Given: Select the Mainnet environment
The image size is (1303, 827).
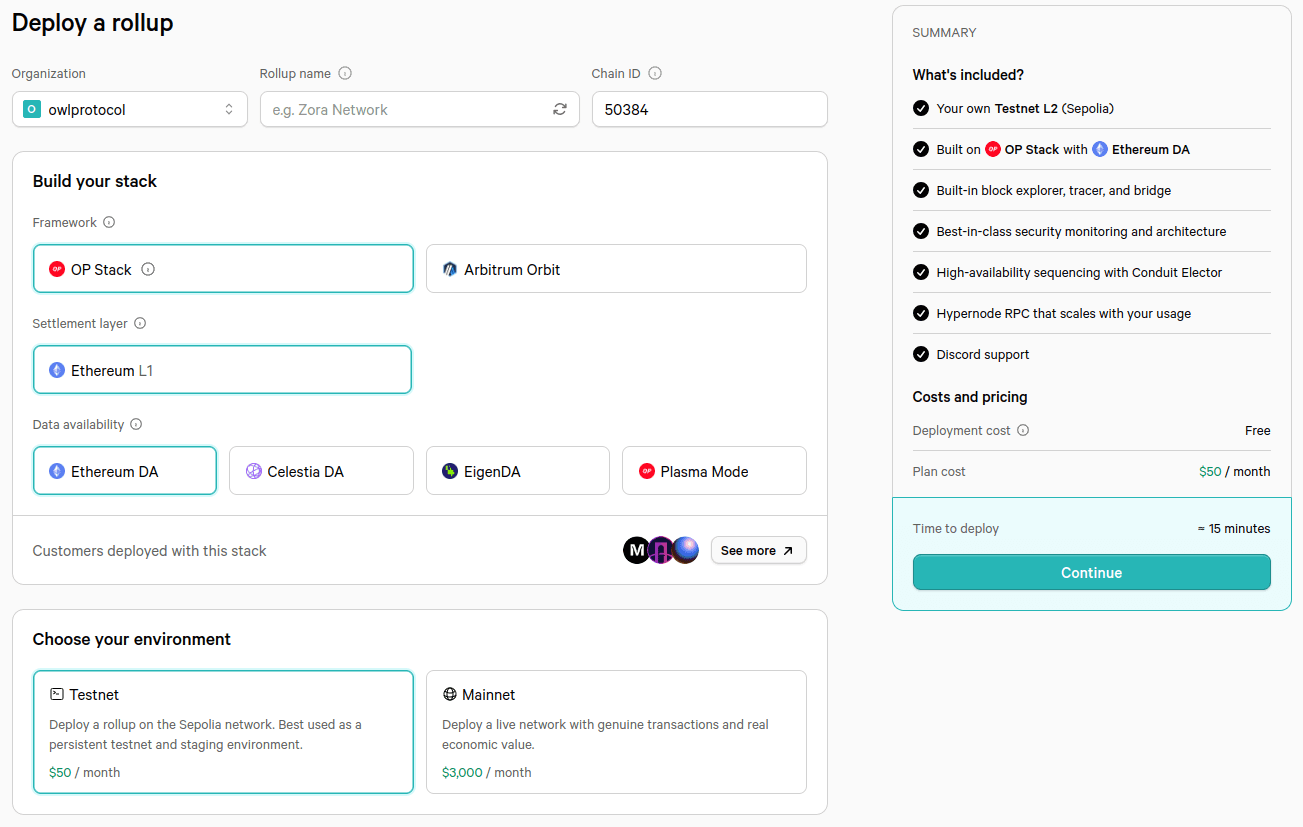Looking at the screenshot, I should (x=616, y=732).
